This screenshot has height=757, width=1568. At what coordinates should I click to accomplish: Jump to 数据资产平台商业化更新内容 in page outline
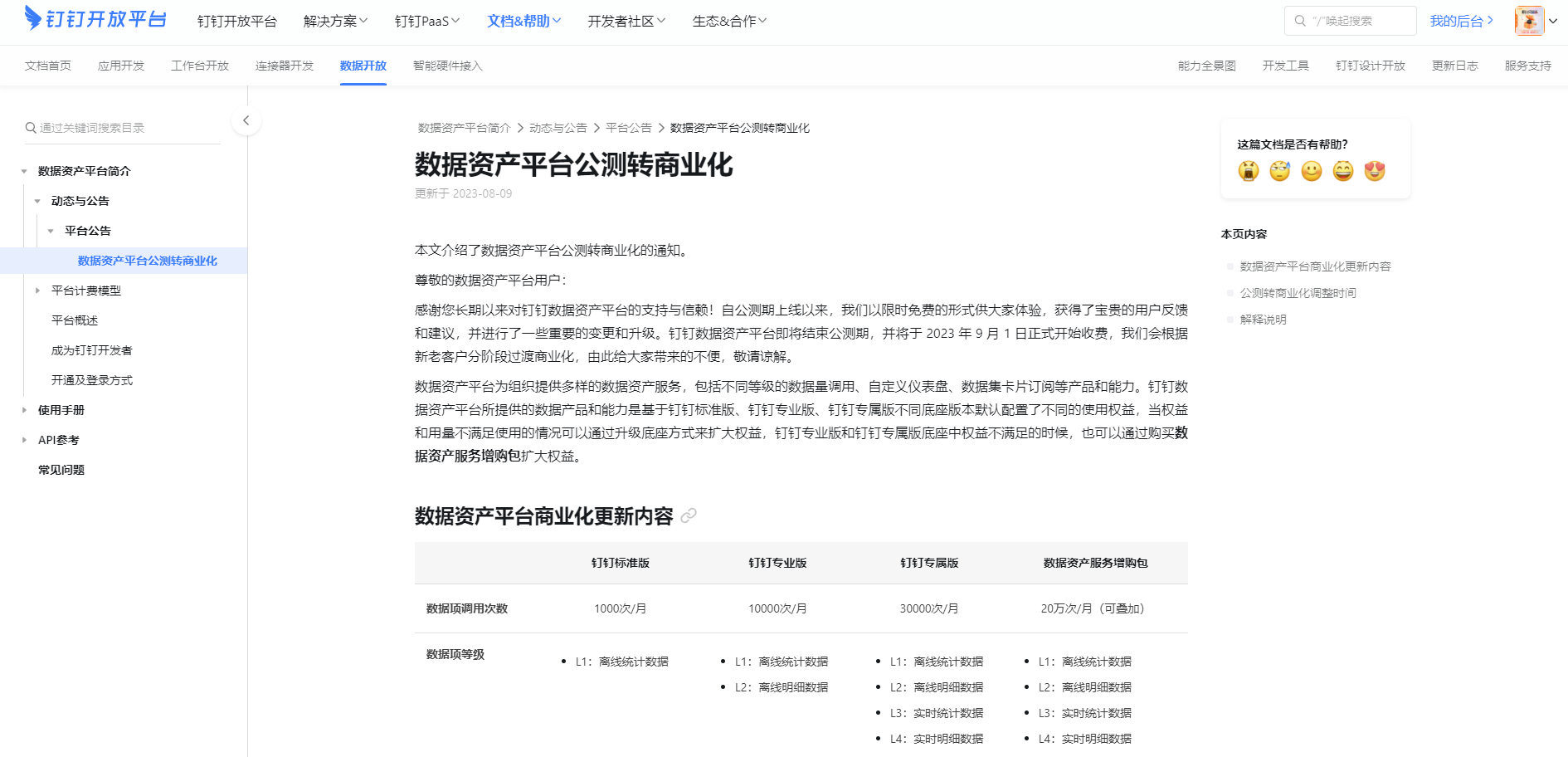click(1315, 266)
